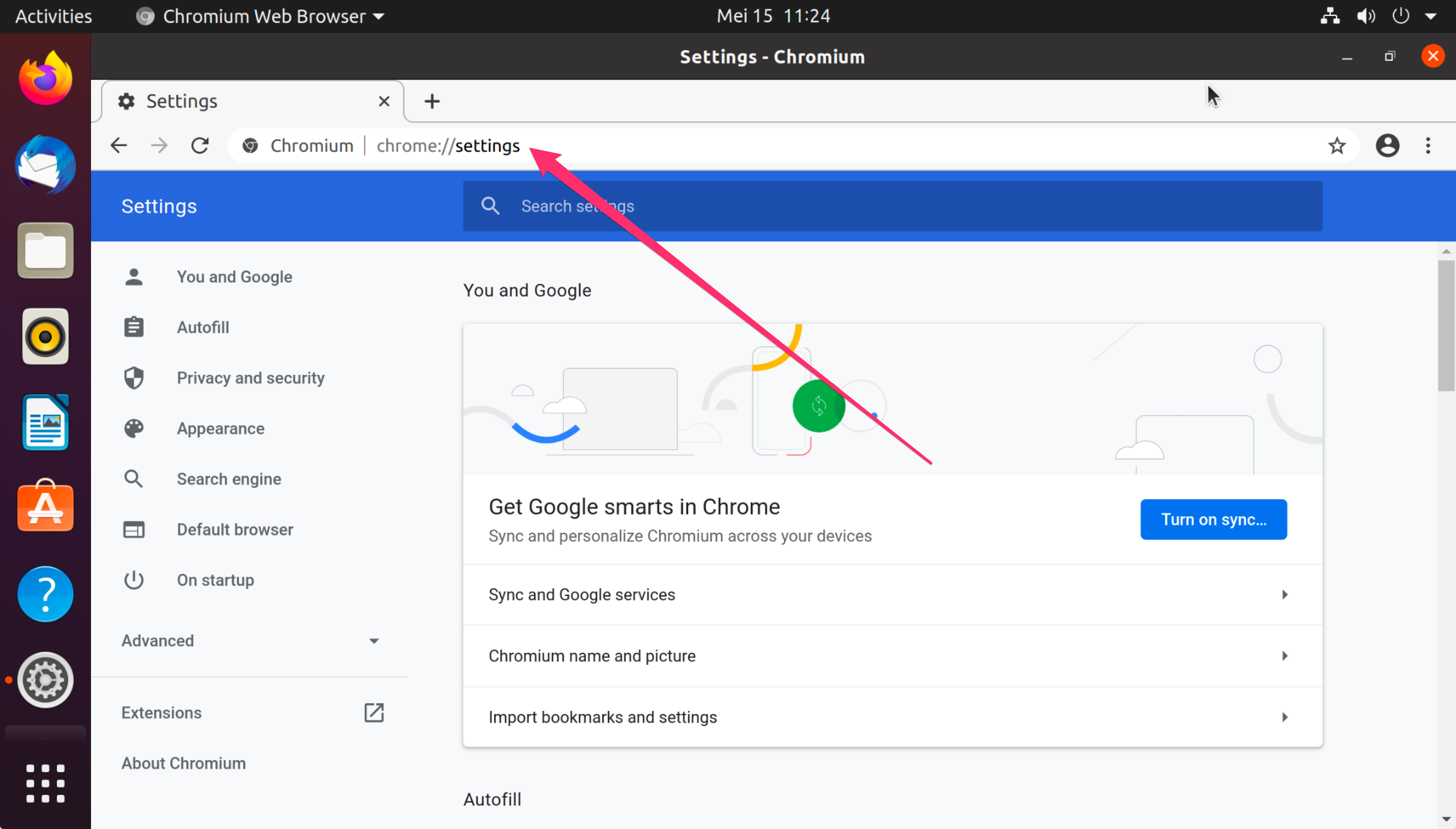Viewport: 1456px width, 829px height.
Task: Click the 'Get Google smarts in Chrome' heading
Action: pos(634,507)
